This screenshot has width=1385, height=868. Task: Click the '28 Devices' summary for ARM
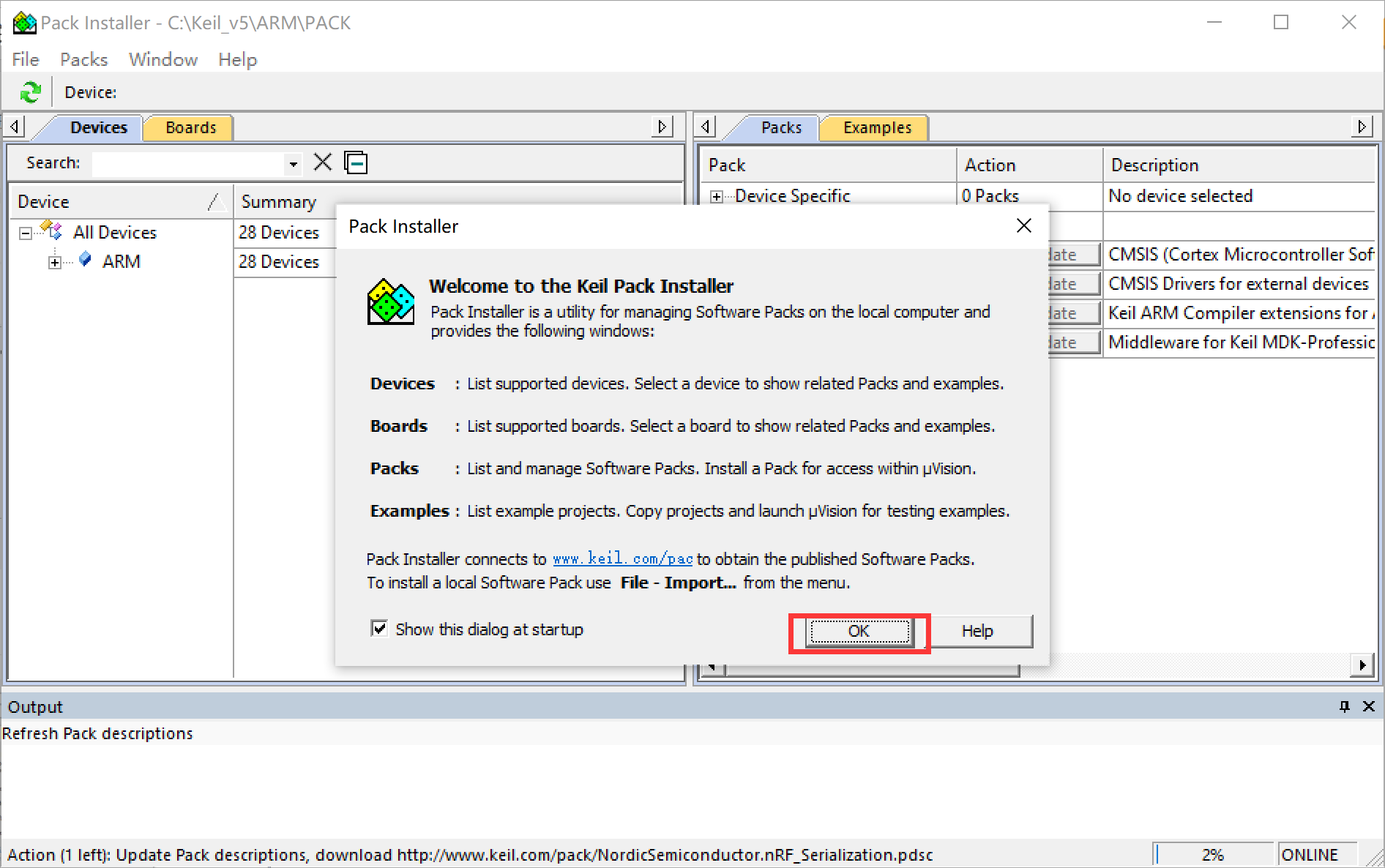pyautogui.click(x=279, y=262)
